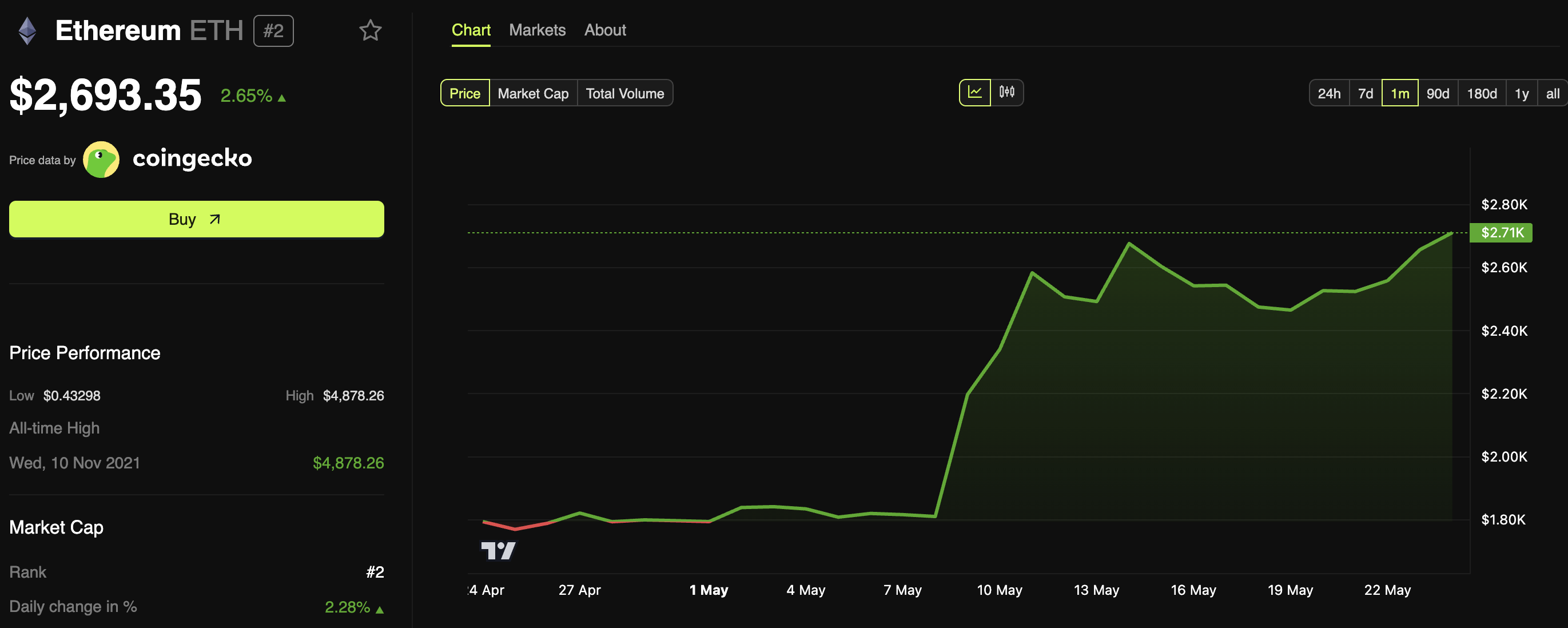Image resolution: width=1568 pixels, height=628 pixels.
Task: Click the $2.71K current price label
Action: pos(1501,232)
